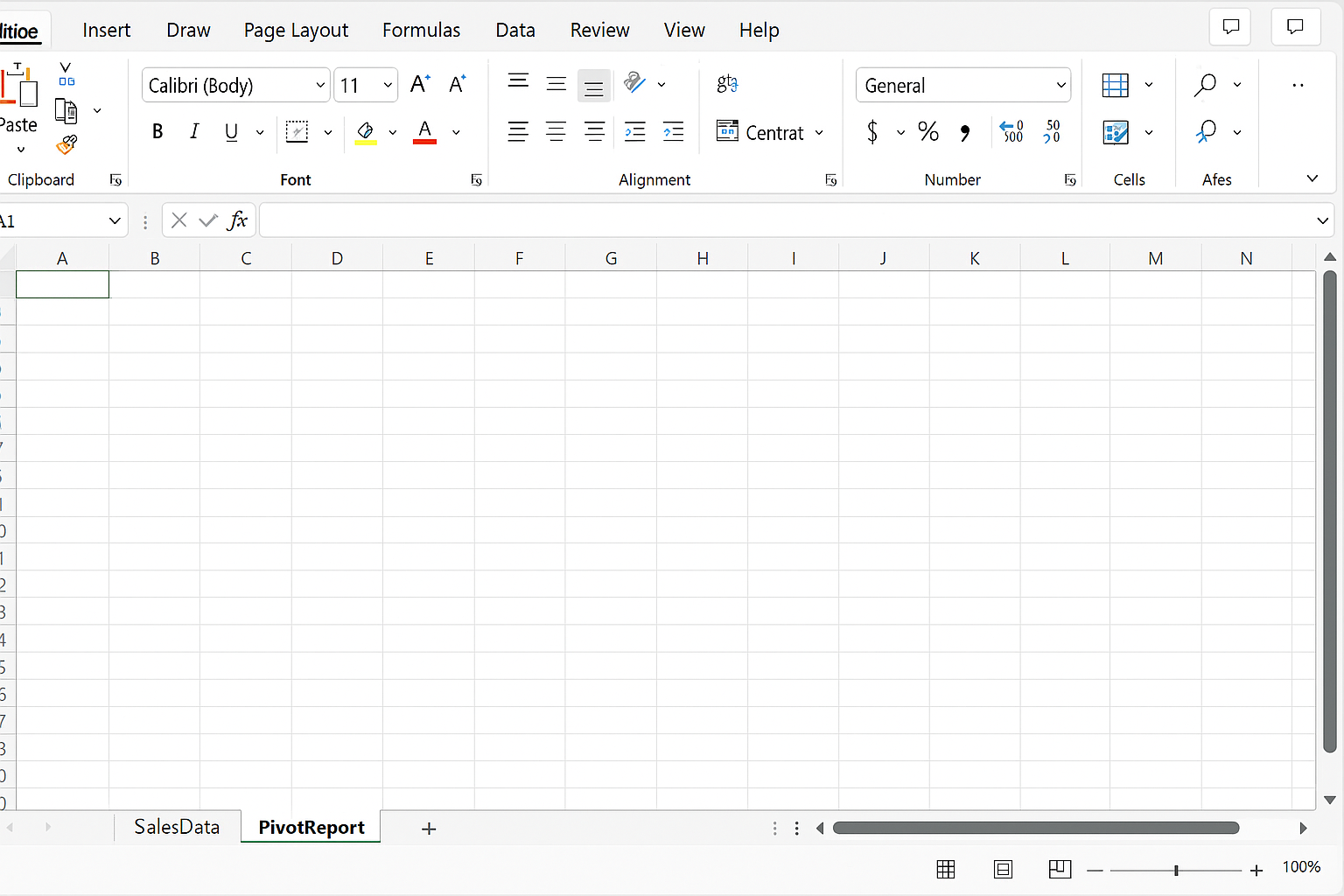Align text right icon
The height and width of the screenshot is (896, 1344).
594,132
